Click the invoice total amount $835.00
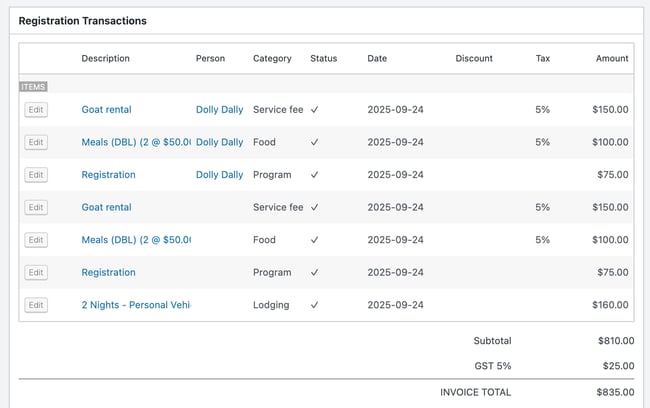650x408 pixels. 610,393
